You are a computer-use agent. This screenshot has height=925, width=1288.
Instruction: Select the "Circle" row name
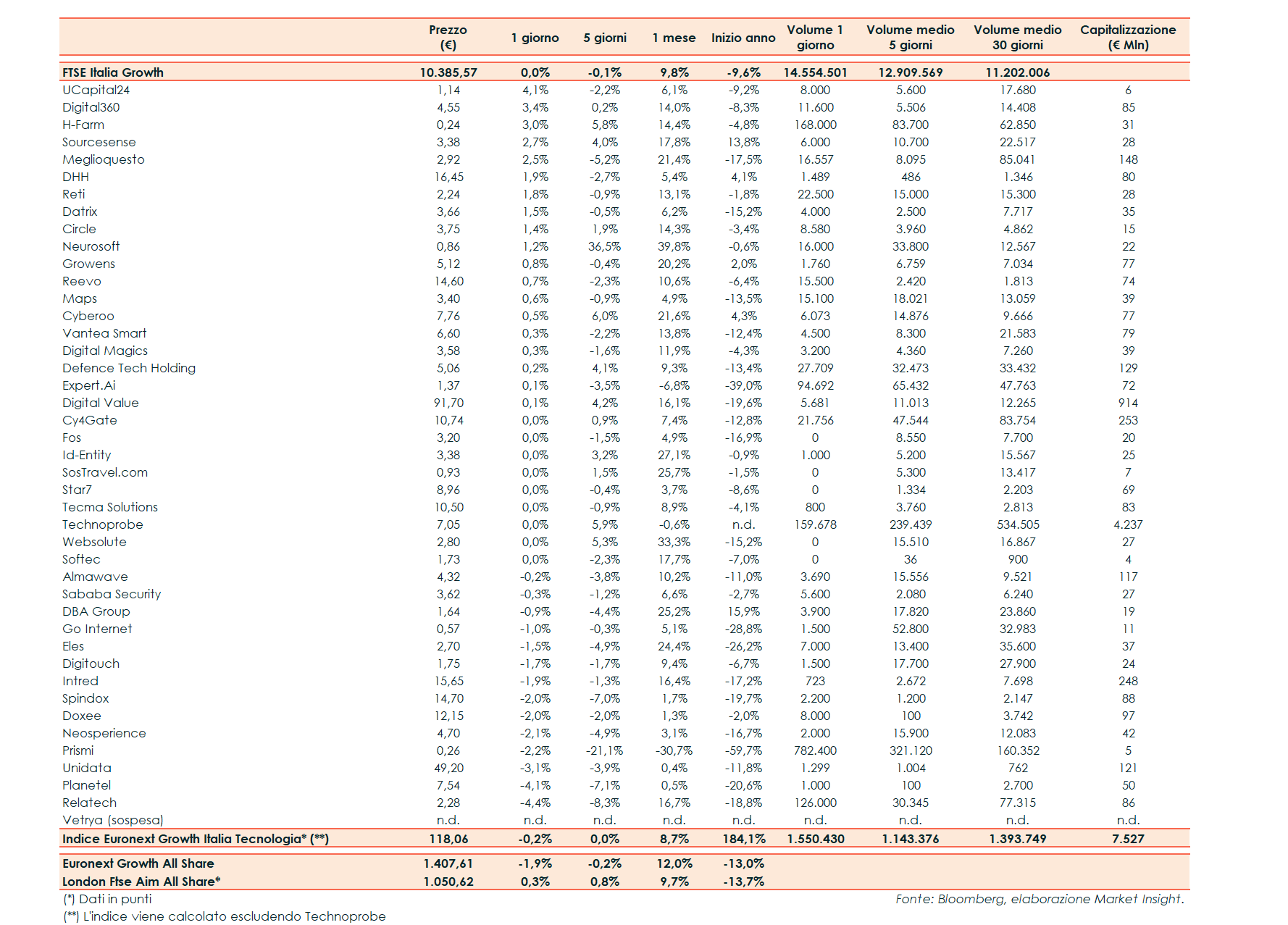(79, 229)
